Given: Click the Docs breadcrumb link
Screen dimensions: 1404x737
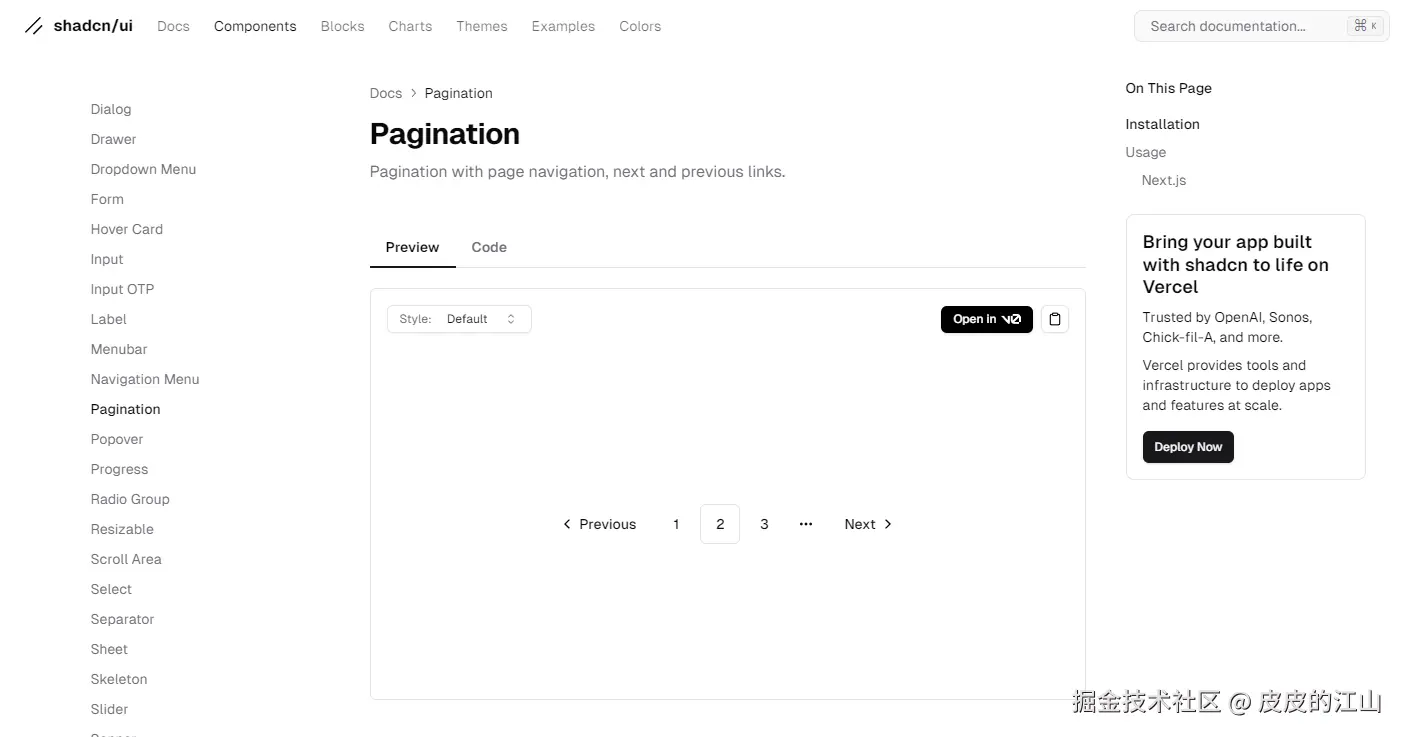Looking at the screenshot, I should pos(385,93).
